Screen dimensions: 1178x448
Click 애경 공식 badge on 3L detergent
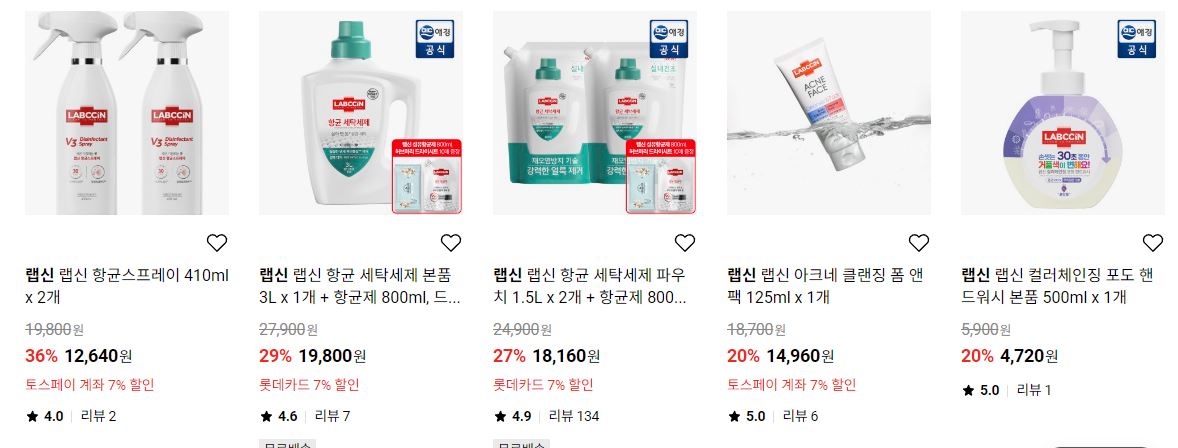pos(435,39)
